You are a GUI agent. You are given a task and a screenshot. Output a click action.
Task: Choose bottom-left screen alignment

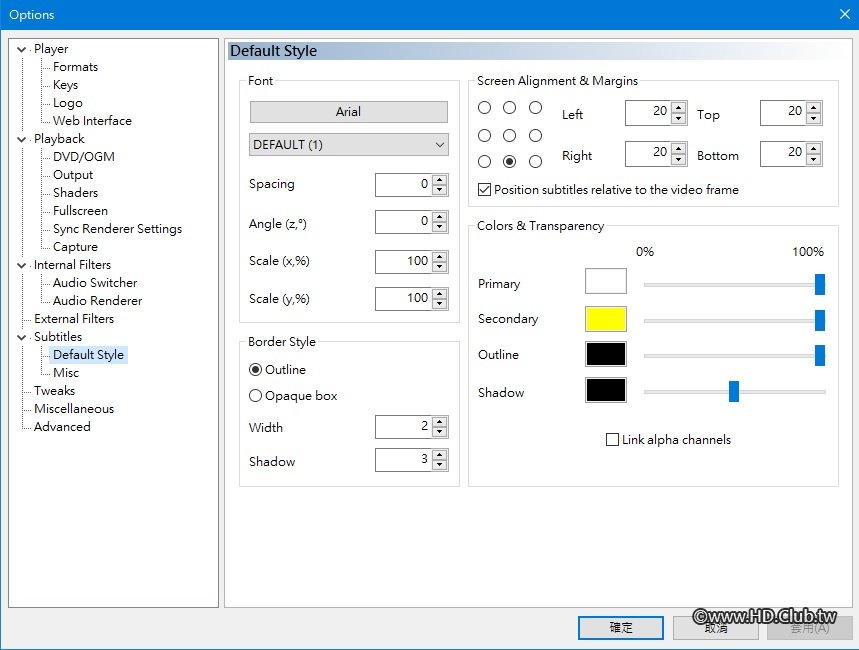[x=484, y=162]
